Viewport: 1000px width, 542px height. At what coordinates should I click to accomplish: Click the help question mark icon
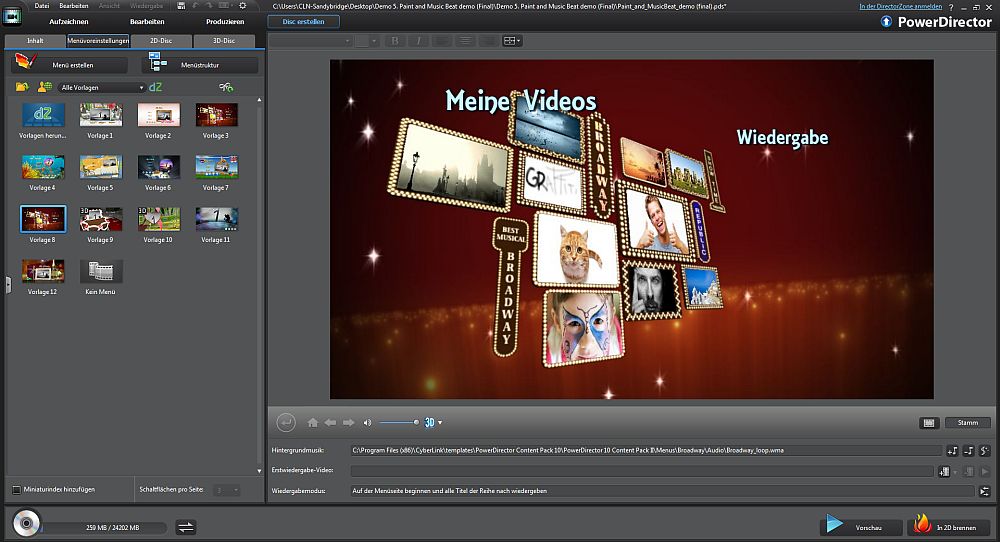[x=951, y=7]
